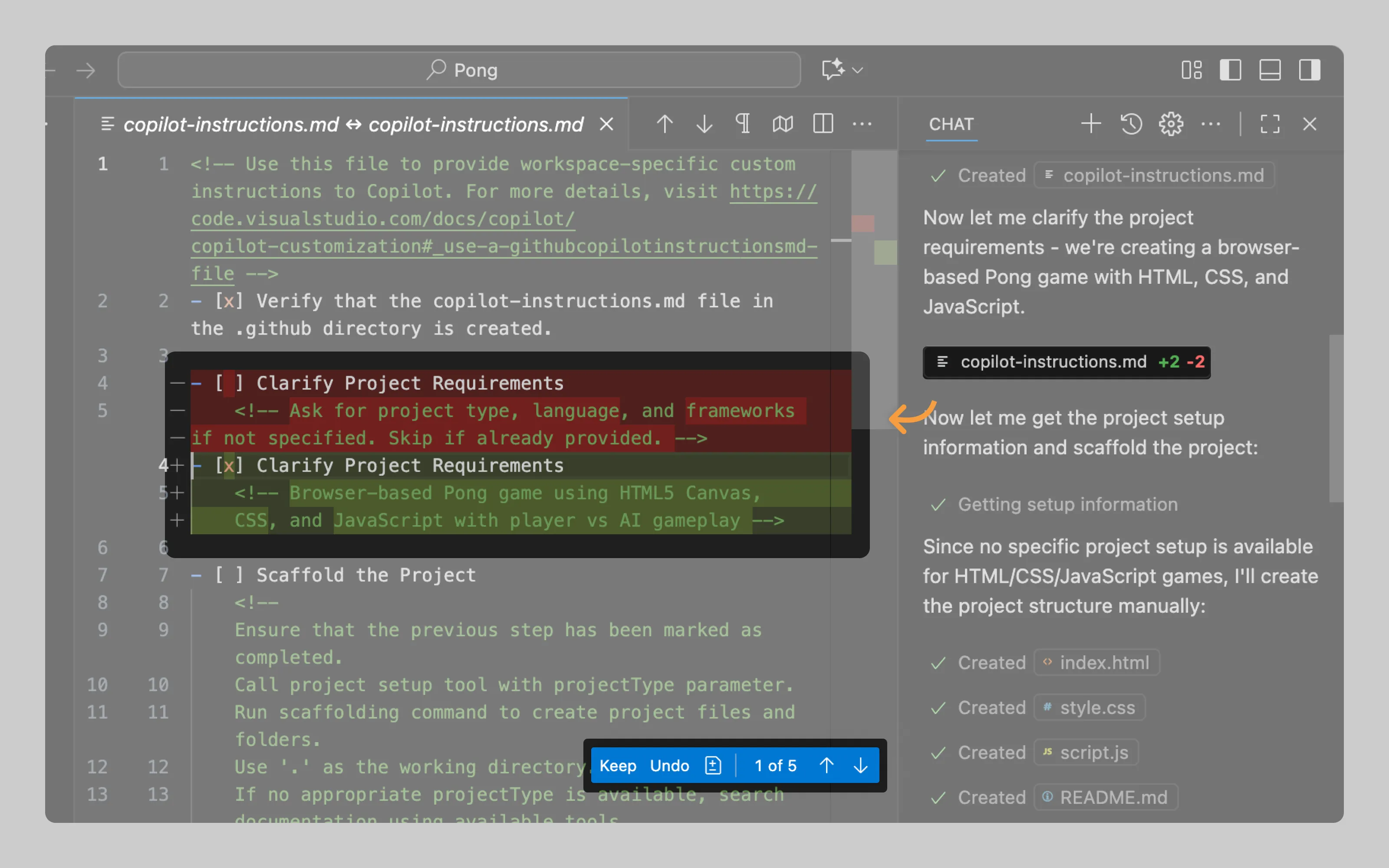Select the CHAT tab
1389x868 pixels.
[951, 124]
